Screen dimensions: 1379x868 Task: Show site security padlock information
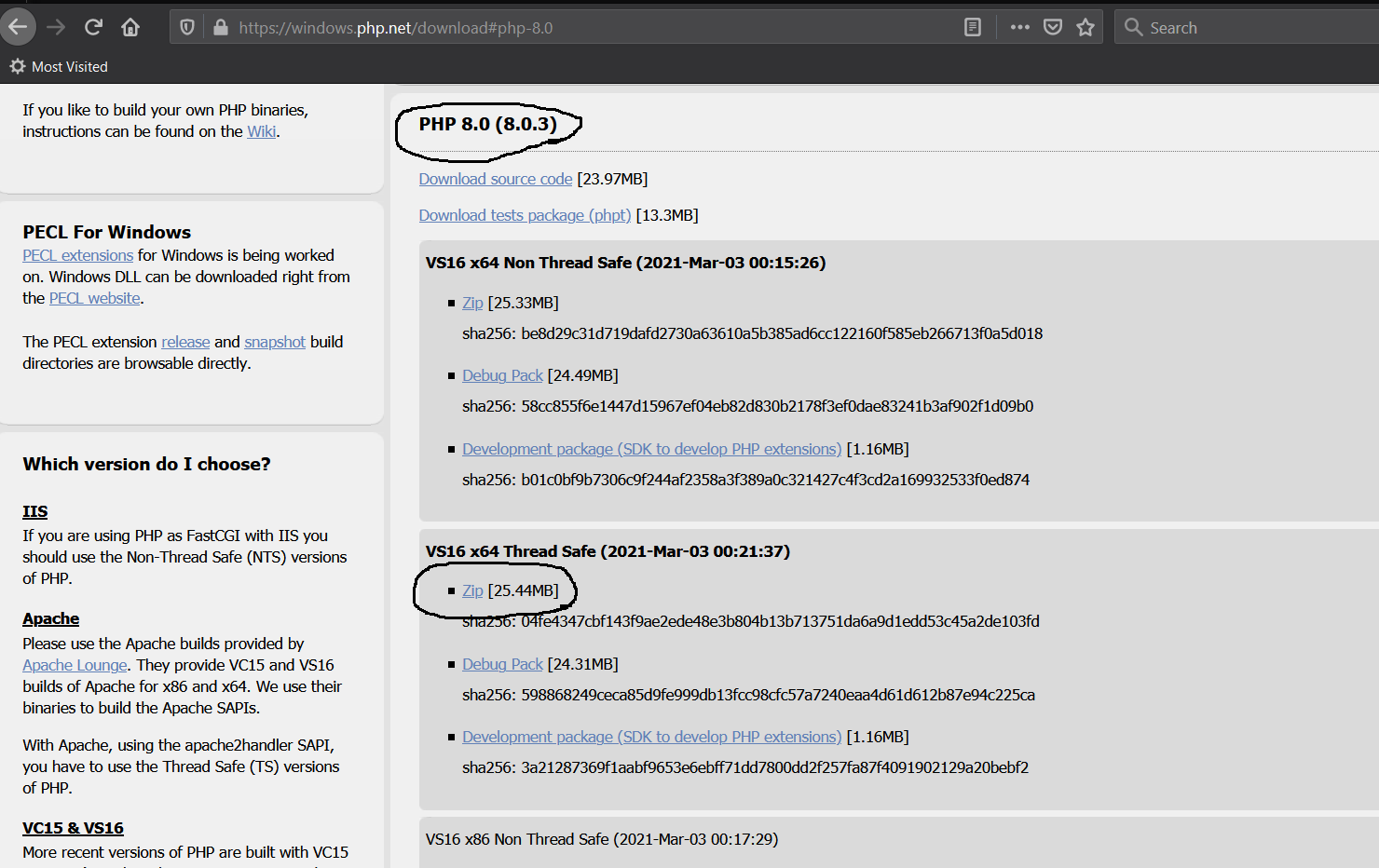(220, 28)
